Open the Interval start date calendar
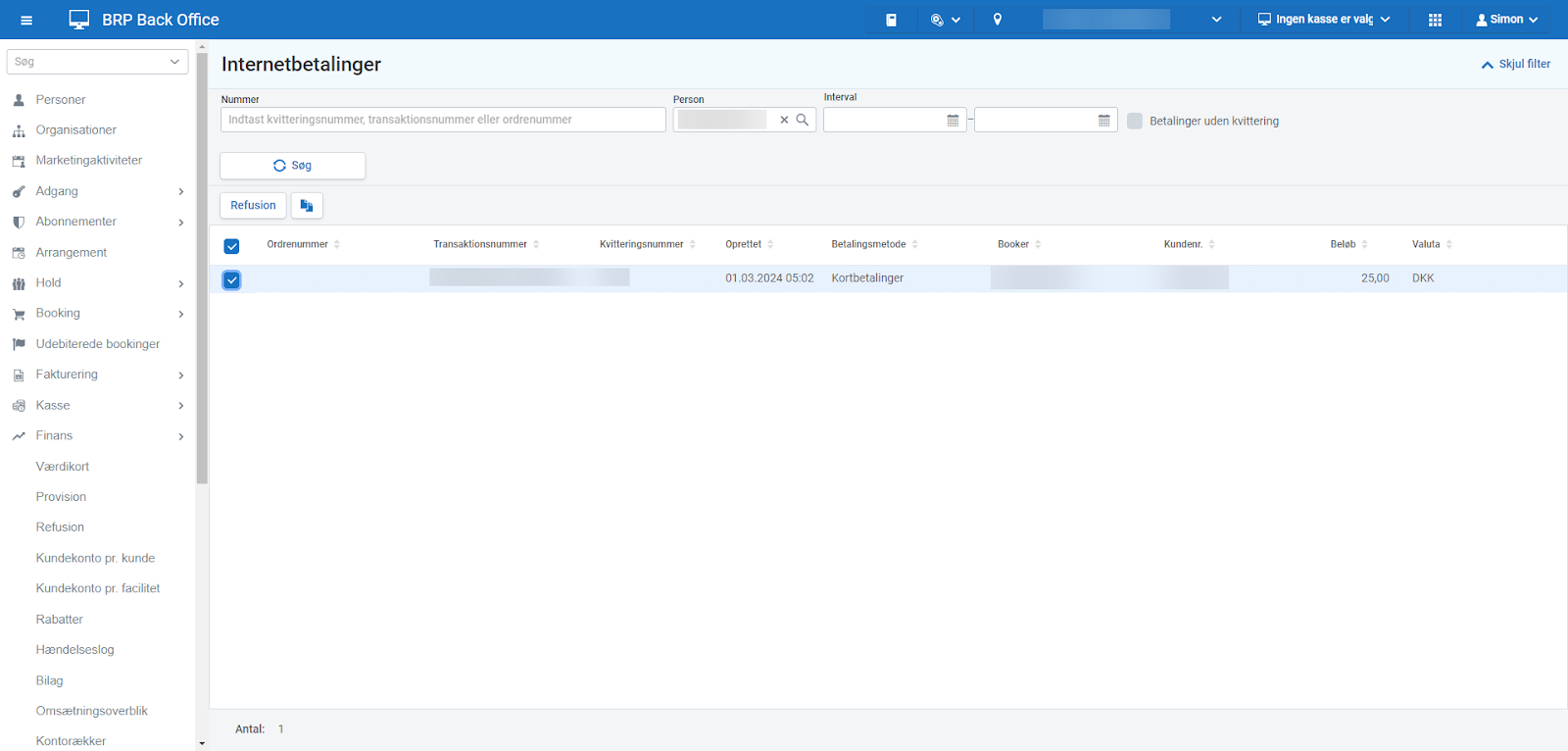The height and width of the screenshot is (751, 1568). (x=953, y=121)
